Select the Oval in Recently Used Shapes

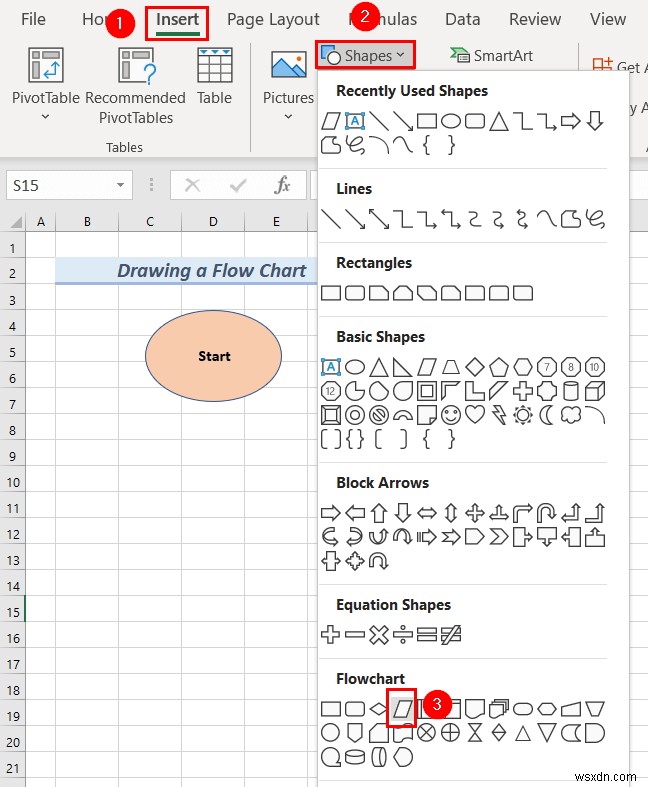click(451, 121)
